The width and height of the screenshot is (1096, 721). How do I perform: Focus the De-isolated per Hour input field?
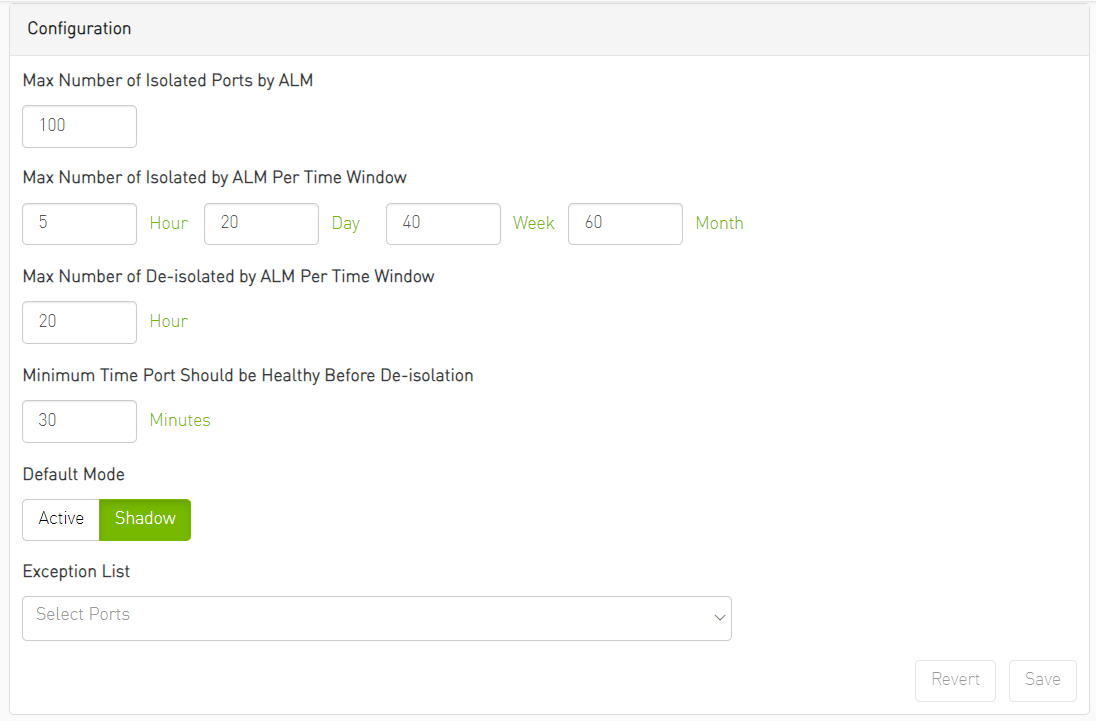79,322
